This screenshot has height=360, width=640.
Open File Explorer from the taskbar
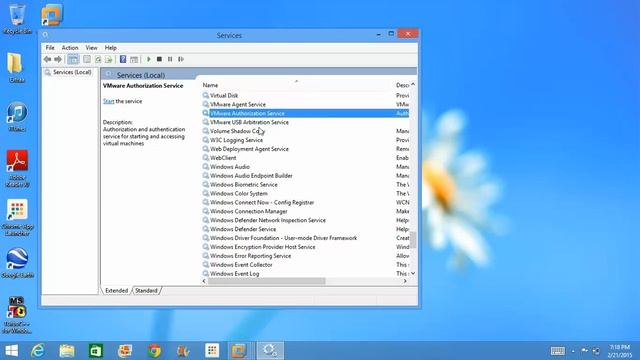pyautogui.click(x=67, y=351)
